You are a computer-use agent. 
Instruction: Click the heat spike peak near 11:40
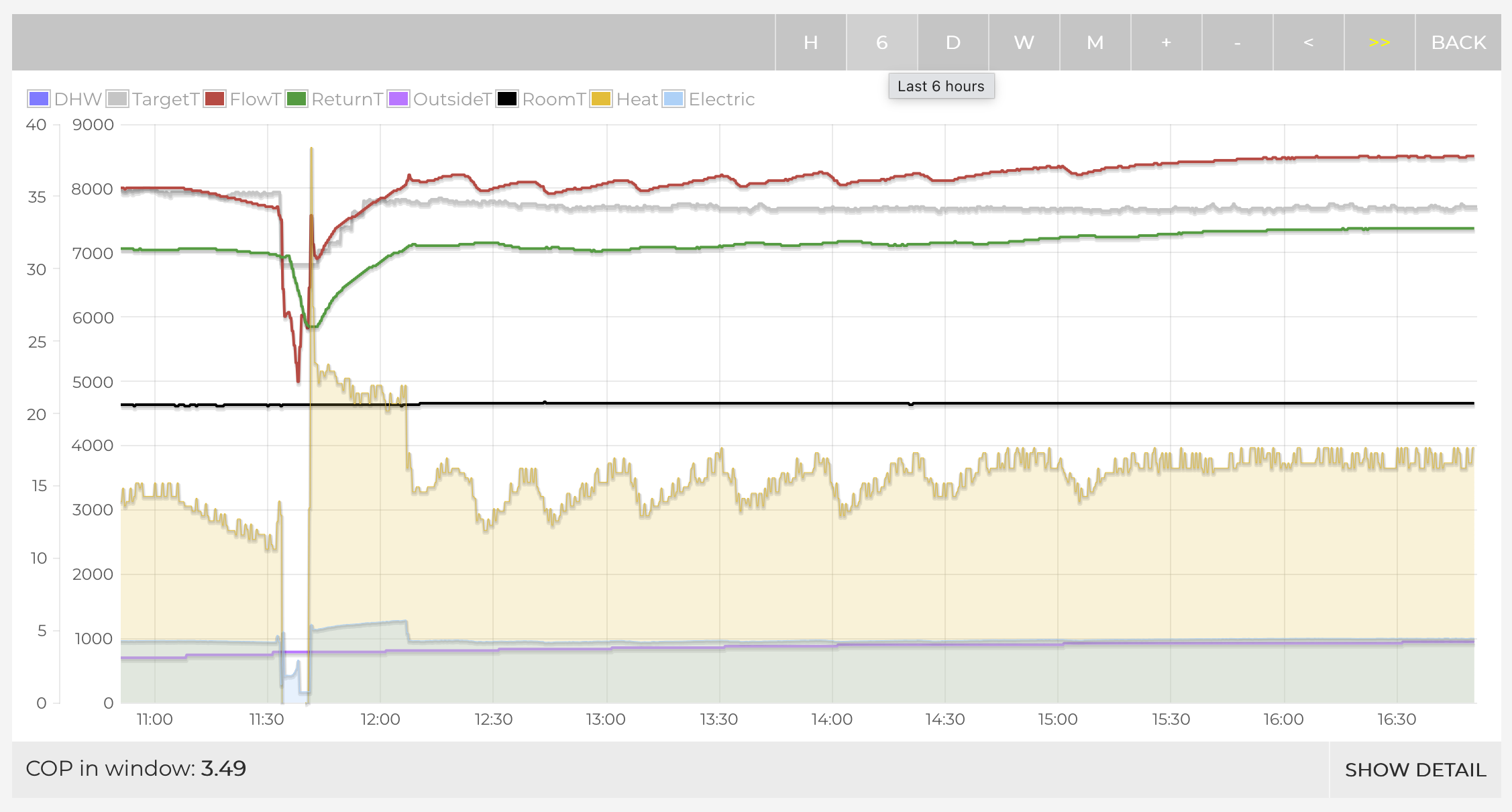(x=311, y=149)
